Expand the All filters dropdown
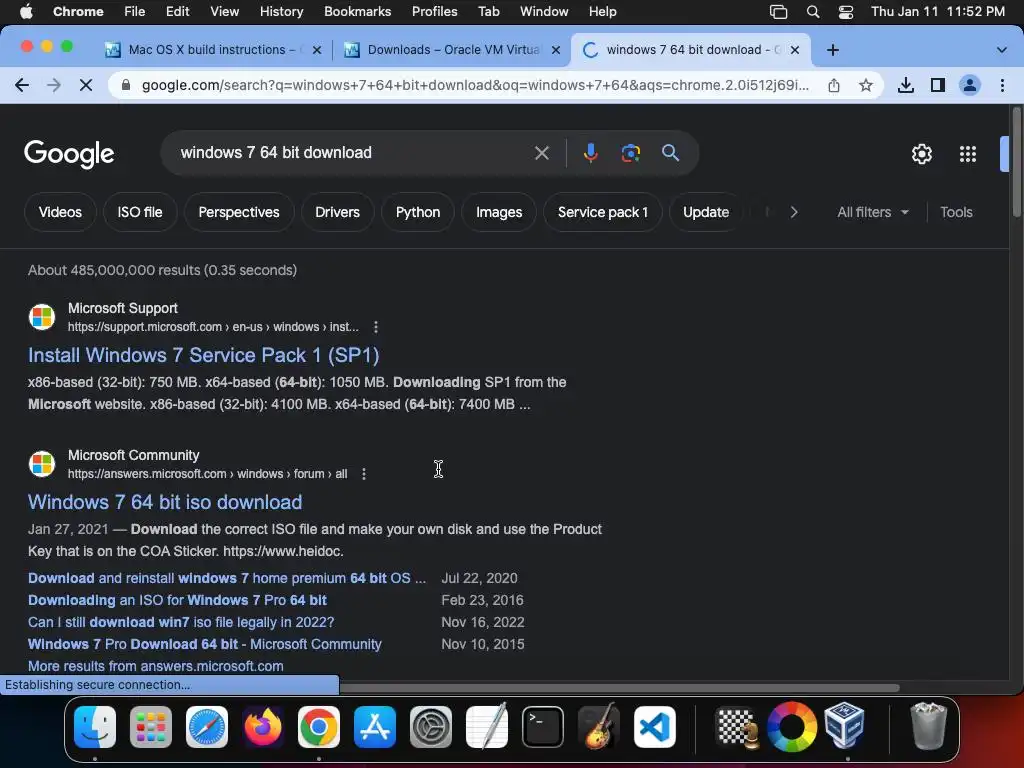Viewport: 1024px width, 768px height. pos(872,212)
